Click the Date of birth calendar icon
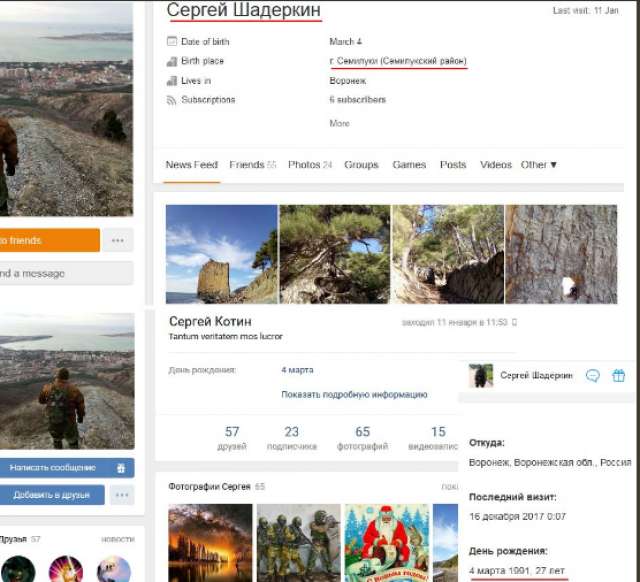 point(171,42)
